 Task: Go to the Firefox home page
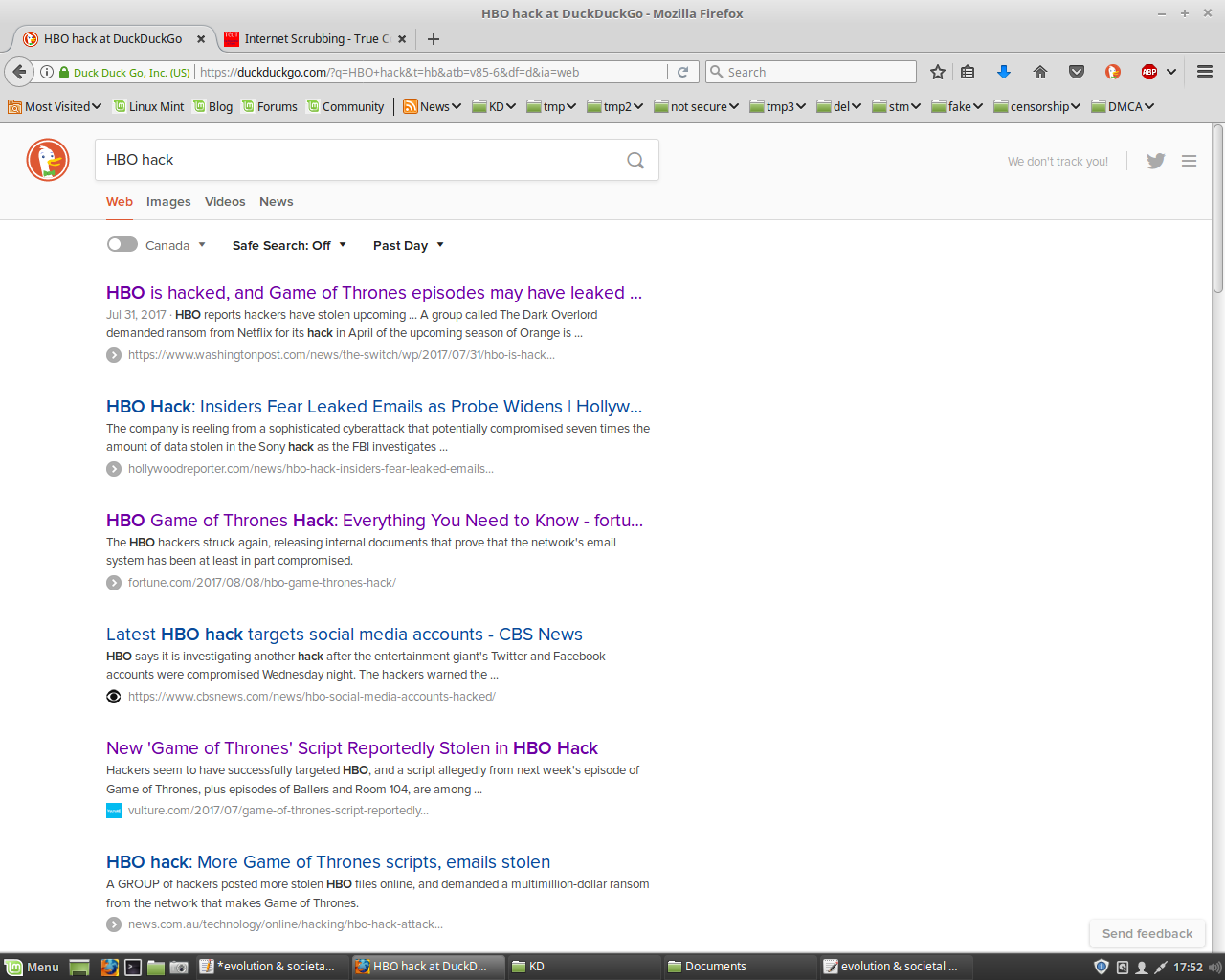pos(1040,72)
